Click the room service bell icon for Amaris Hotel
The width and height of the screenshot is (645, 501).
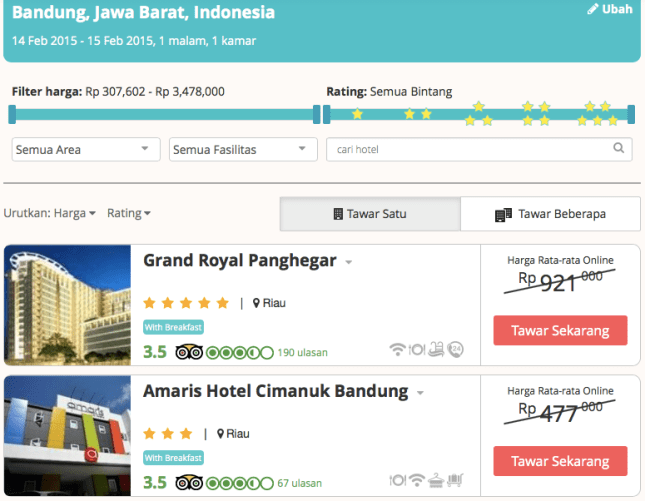(x=436, y=480)
